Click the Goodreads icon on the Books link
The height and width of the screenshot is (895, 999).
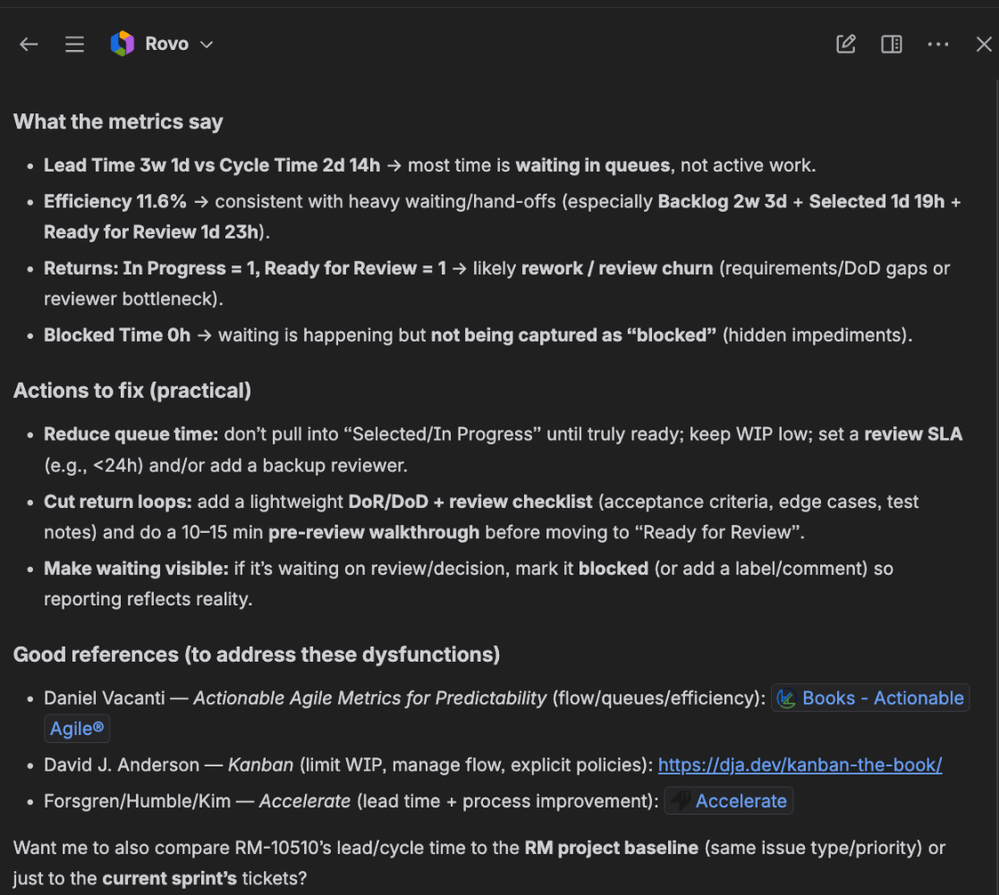786,697
